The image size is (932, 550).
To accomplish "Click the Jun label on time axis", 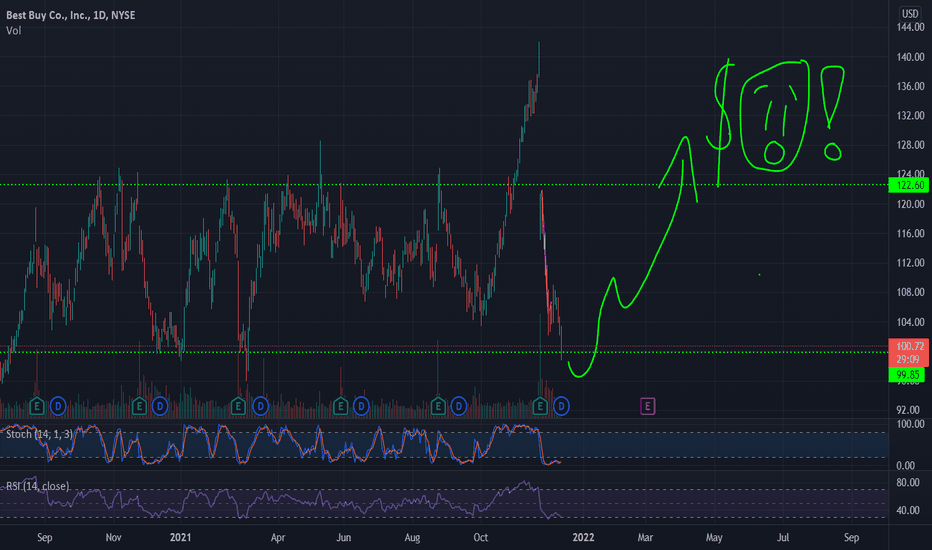I will [x=344, y=538].
